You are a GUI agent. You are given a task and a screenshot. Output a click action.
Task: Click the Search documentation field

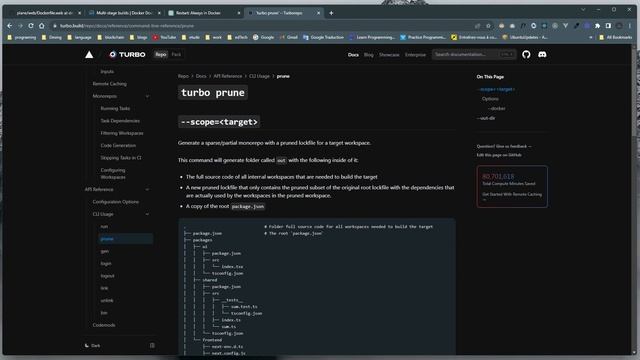474,54
